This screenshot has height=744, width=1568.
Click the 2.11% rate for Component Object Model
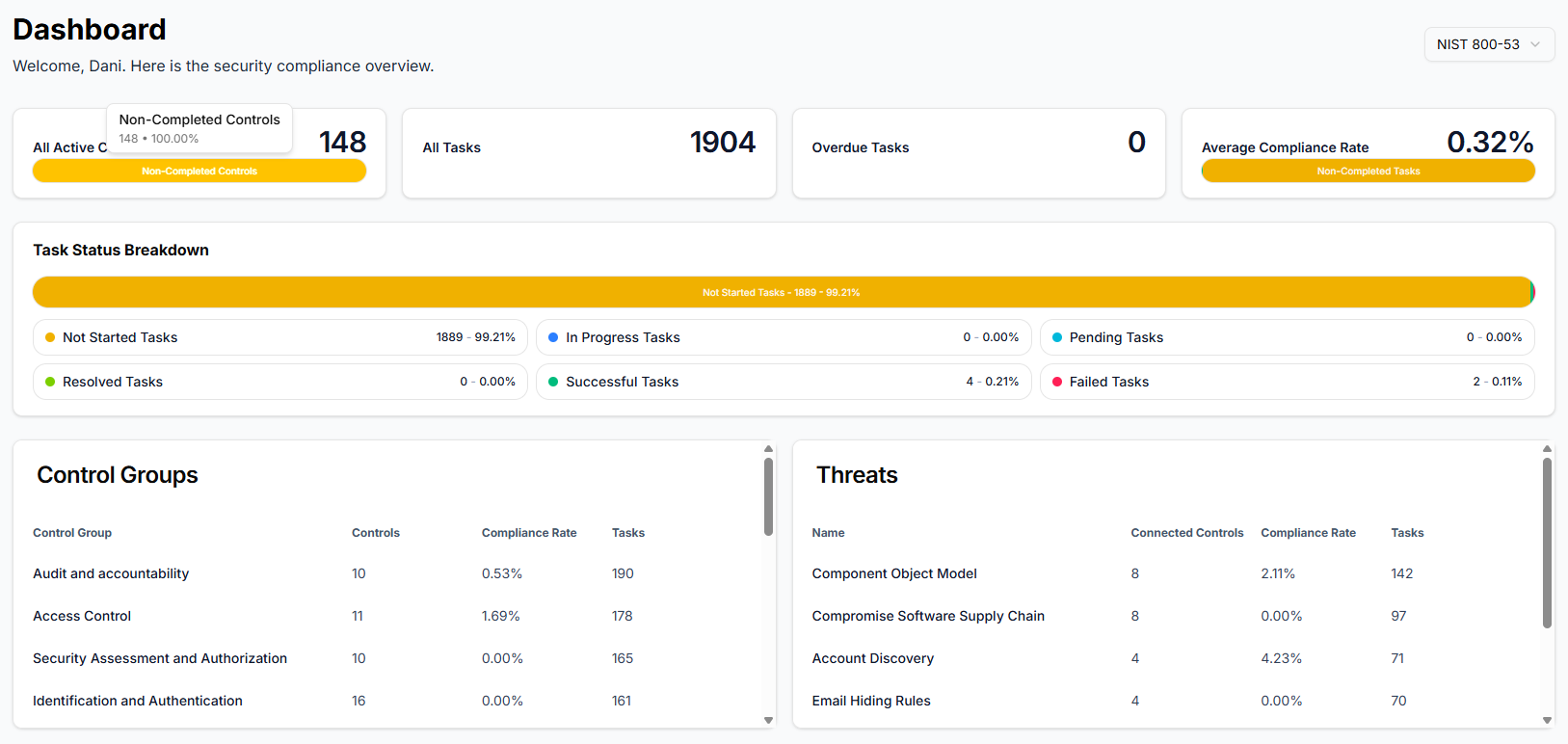1278,573
